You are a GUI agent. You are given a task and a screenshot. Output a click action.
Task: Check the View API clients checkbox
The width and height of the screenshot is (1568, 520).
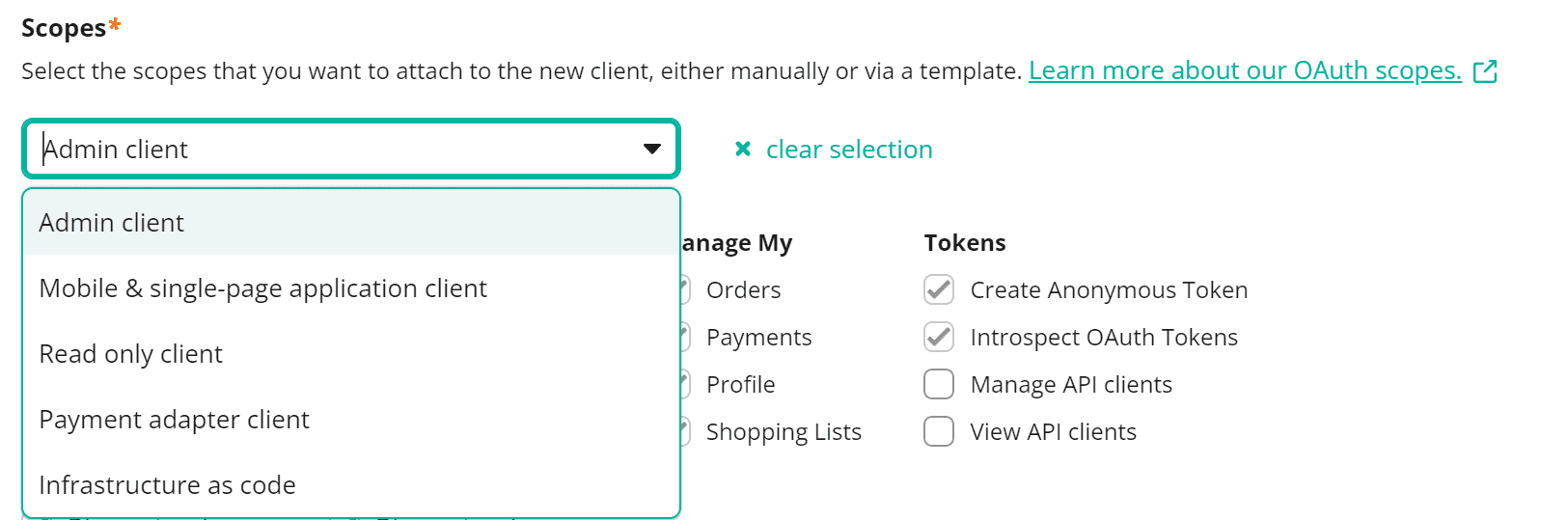(x=939, y=431)
